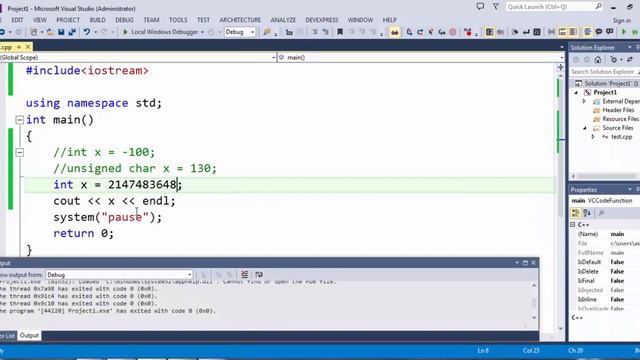This screenshot has width=640, height=360.
Task: Toggle Word Wrap icon in Output toolbar
Action: [259, 274]
